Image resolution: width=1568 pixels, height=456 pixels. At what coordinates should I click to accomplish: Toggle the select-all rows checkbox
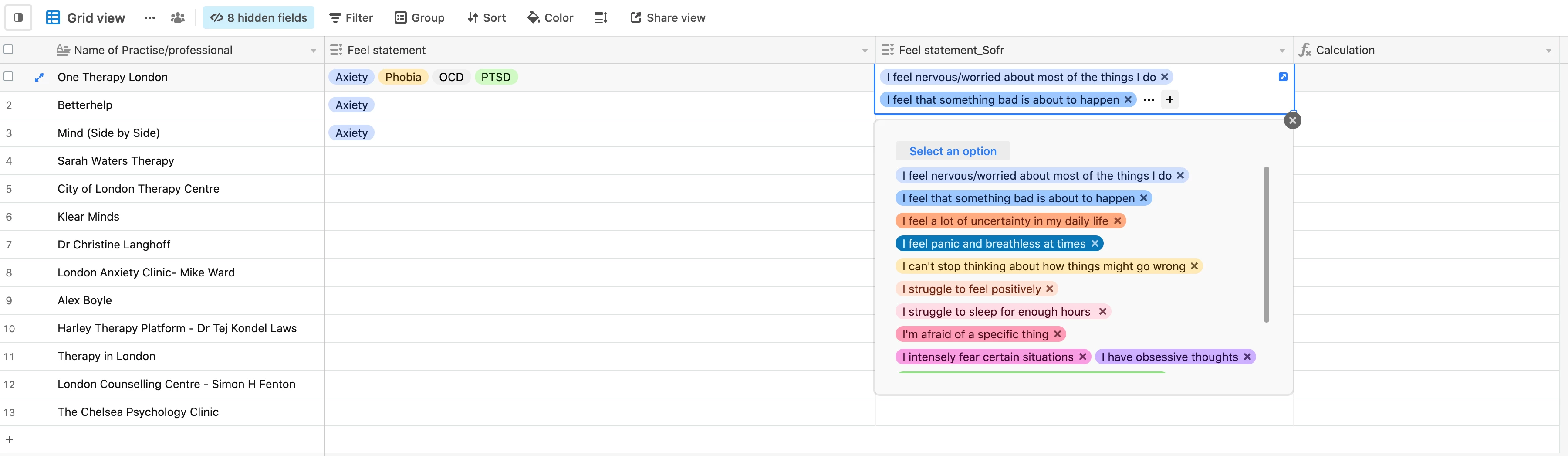[9, 49]
